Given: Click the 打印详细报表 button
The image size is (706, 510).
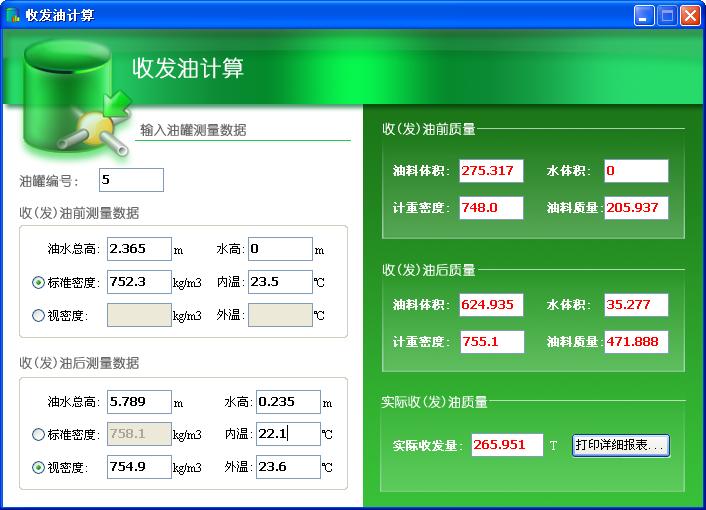Looking at the screenshot, I should click(621, 445).
